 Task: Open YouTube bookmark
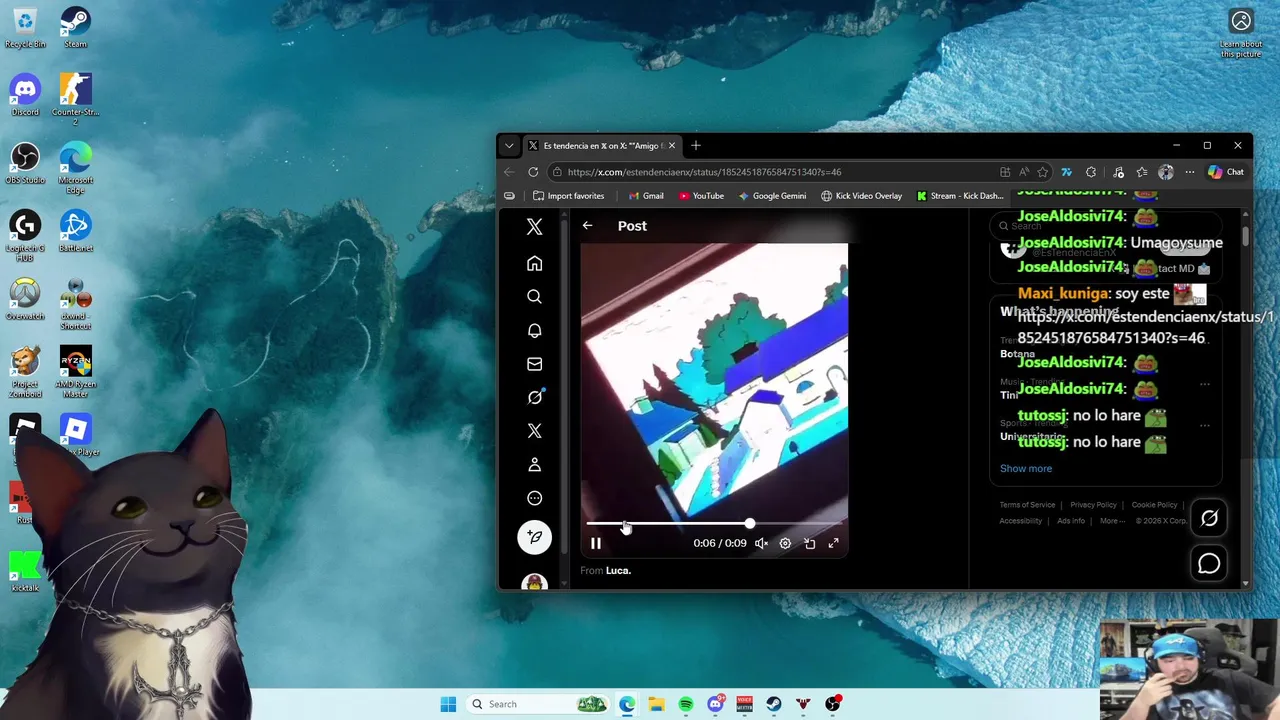click(x=701, y=196)
